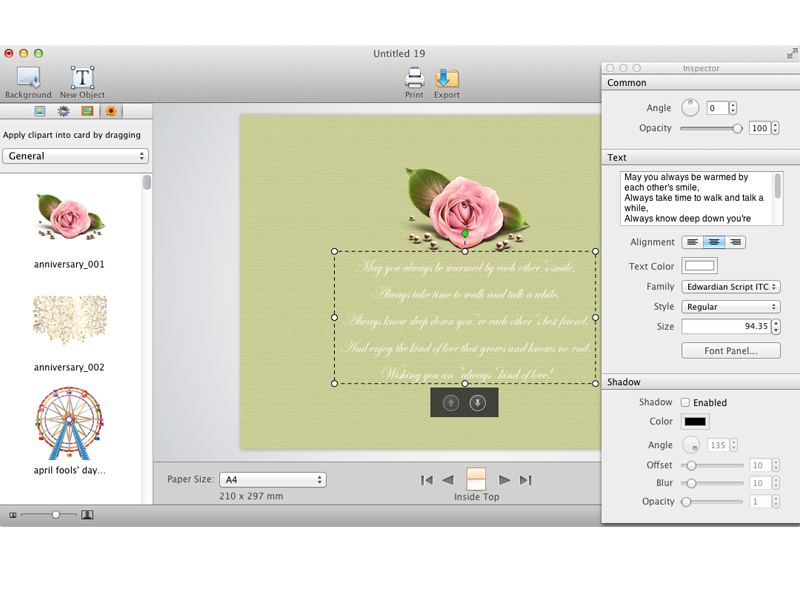The width and height of the screenshot is (800, 600).
Task: Jump to the last card page
Action: point(524,478)
